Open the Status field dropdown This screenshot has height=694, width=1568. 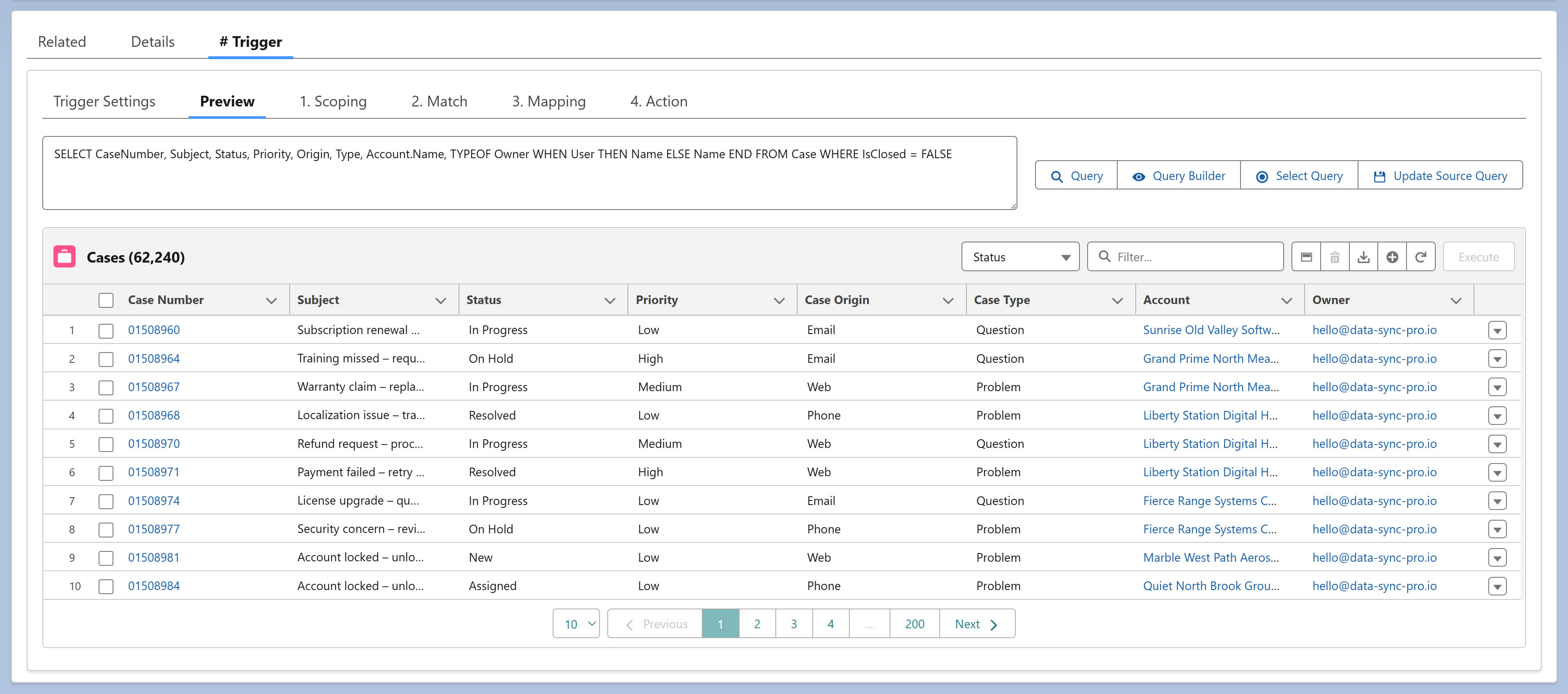pos(1020,257)
